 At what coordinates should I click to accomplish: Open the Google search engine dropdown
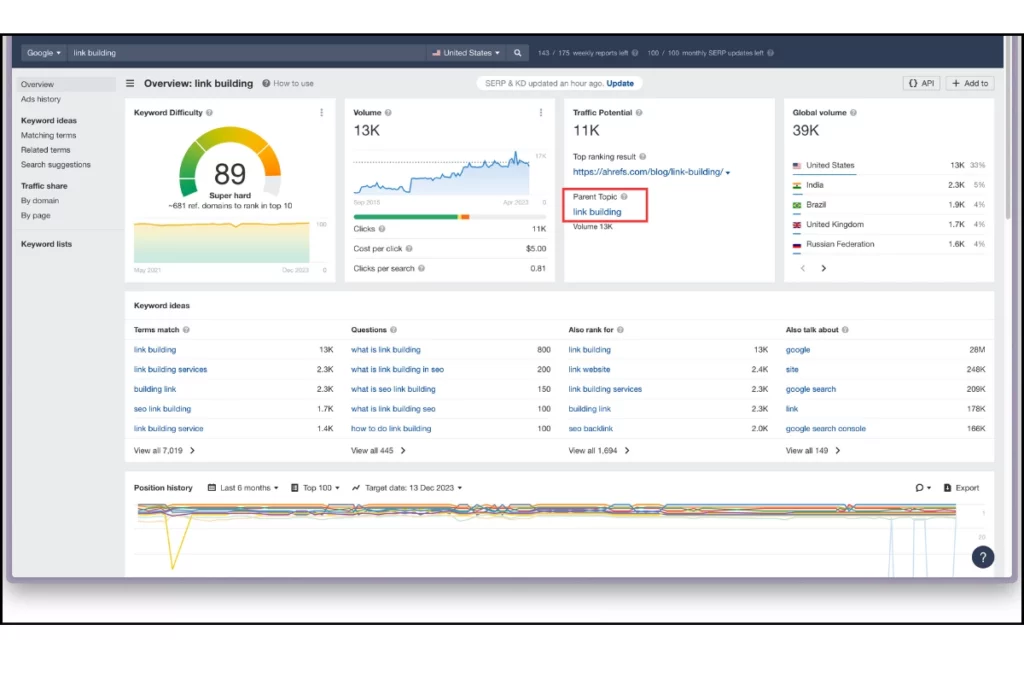point(43,53)
